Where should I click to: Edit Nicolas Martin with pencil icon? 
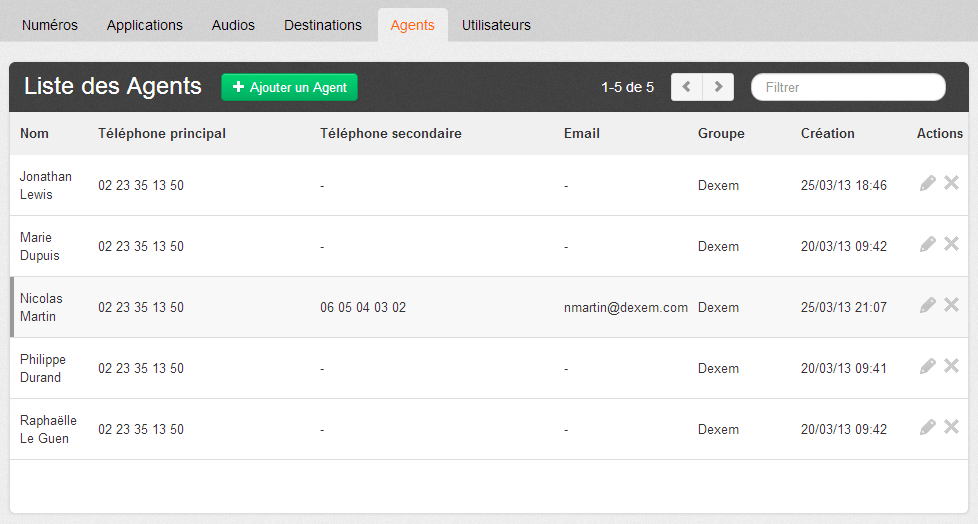928,305
